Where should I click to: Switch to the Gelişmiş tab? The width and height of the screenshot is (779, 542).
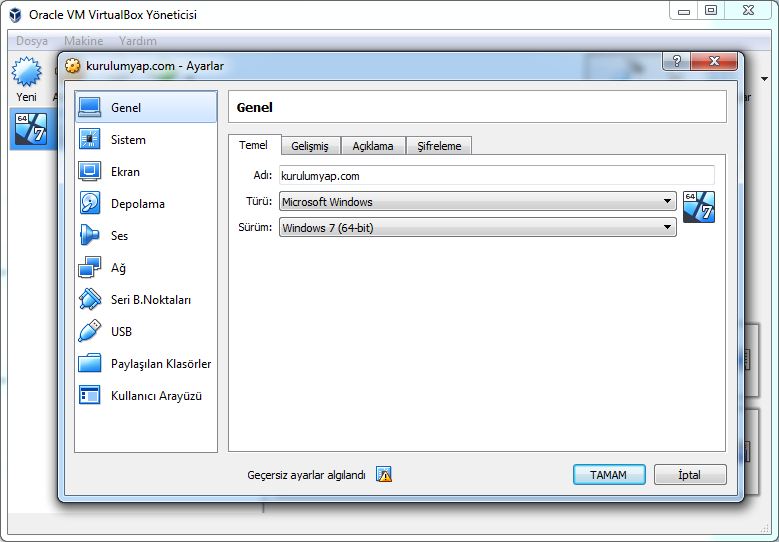click(310, 146)
